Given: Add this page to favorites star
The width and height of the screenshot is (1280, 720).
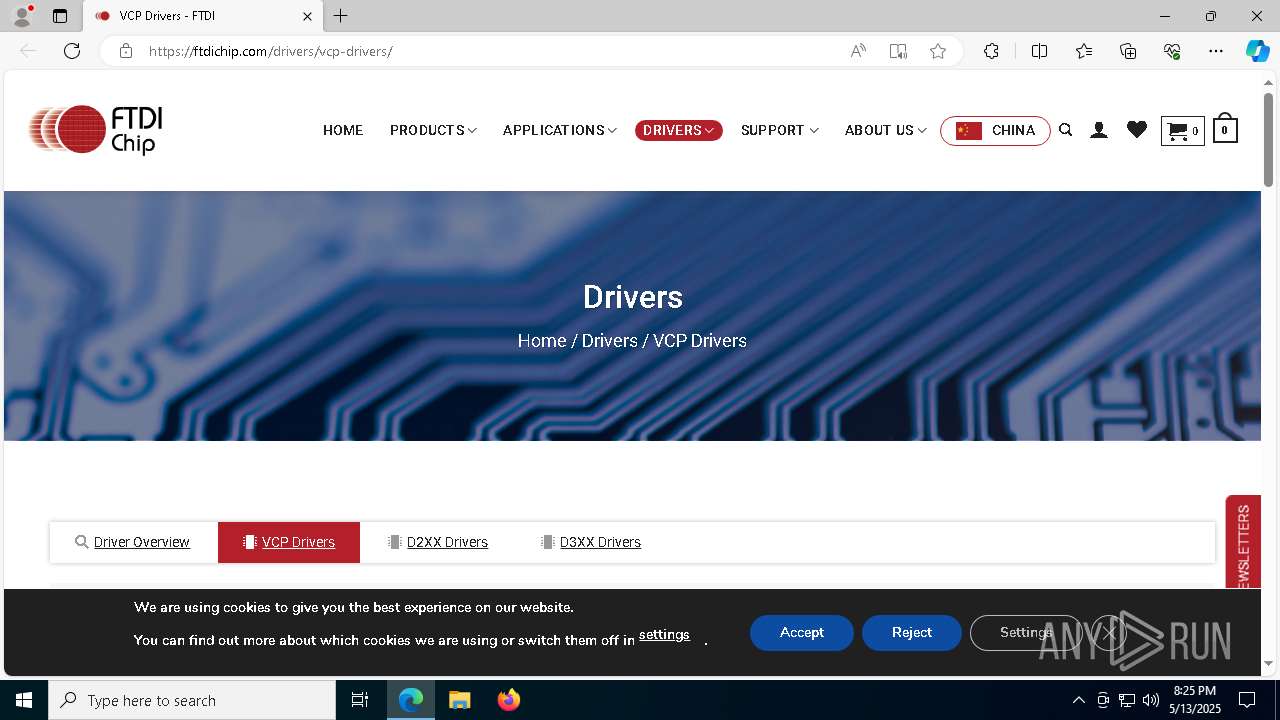Looking at the screenshot, I should coord(938,51).
